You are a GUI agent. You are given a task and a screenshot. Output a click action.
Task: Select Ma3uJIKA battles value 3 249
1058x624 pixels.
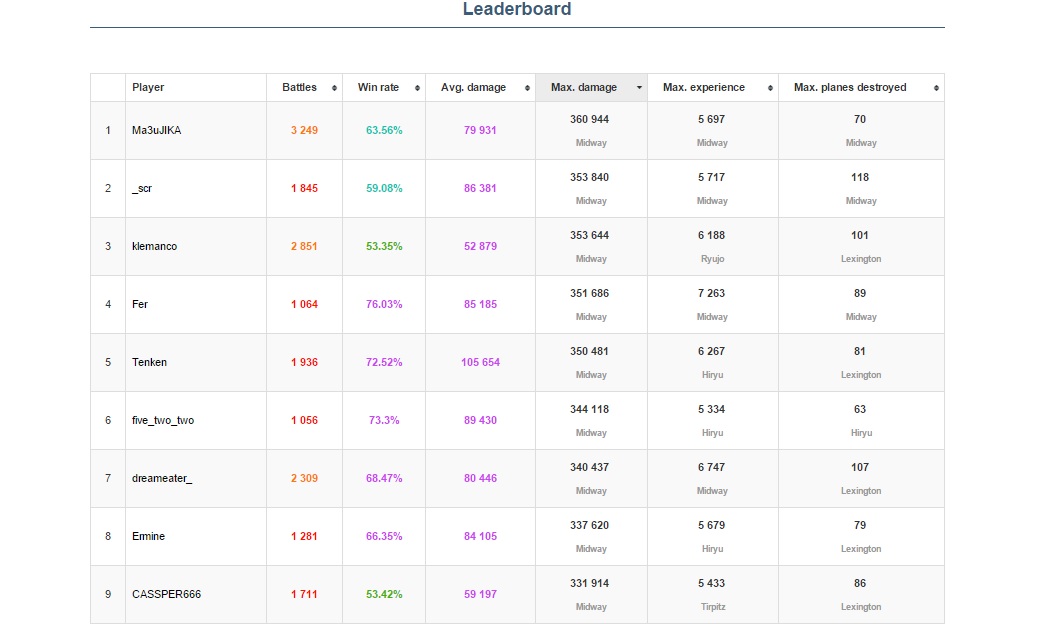point(304,130)
